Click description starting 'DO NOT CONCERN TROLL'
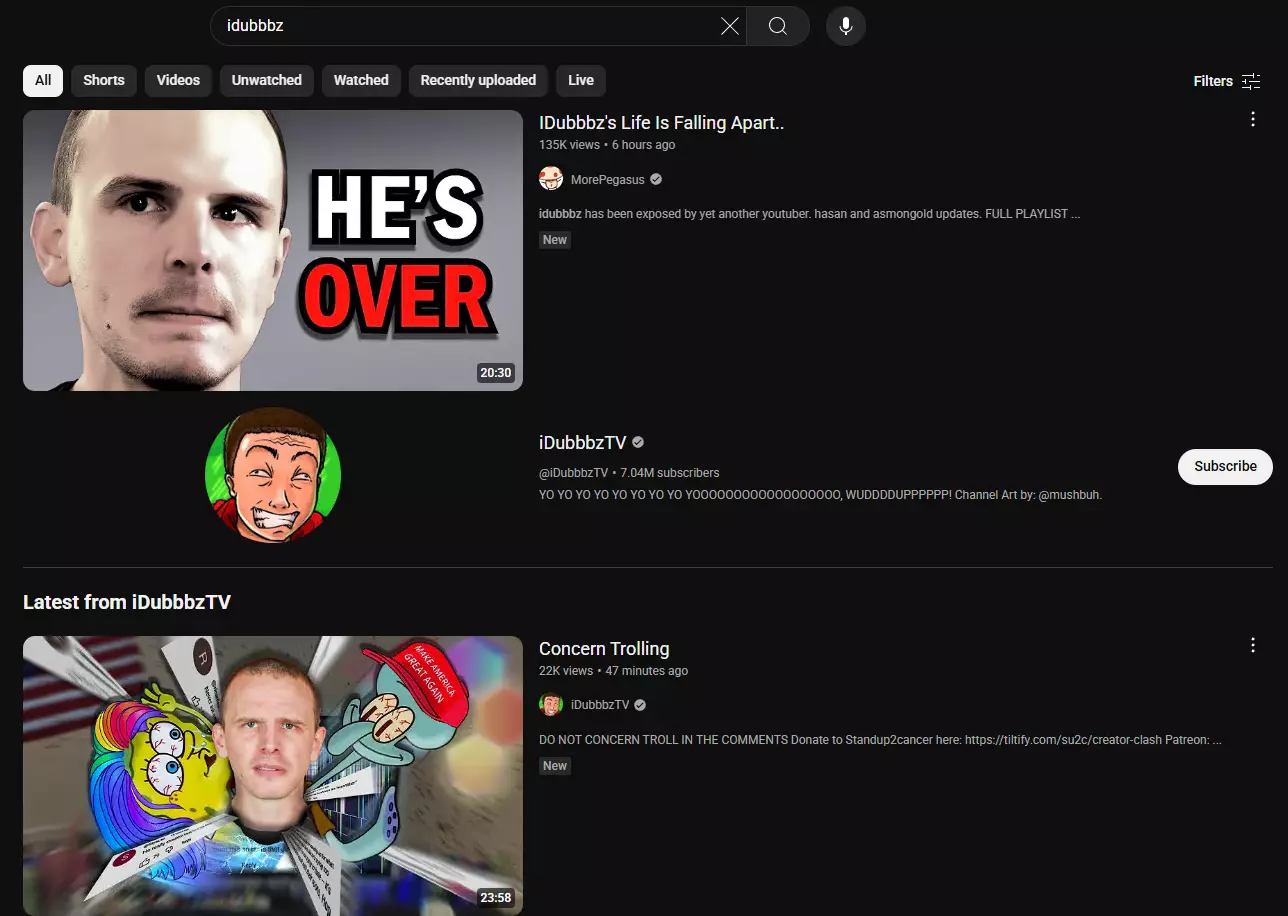This screenshot has width=1288, height=916. coord(880,740)
